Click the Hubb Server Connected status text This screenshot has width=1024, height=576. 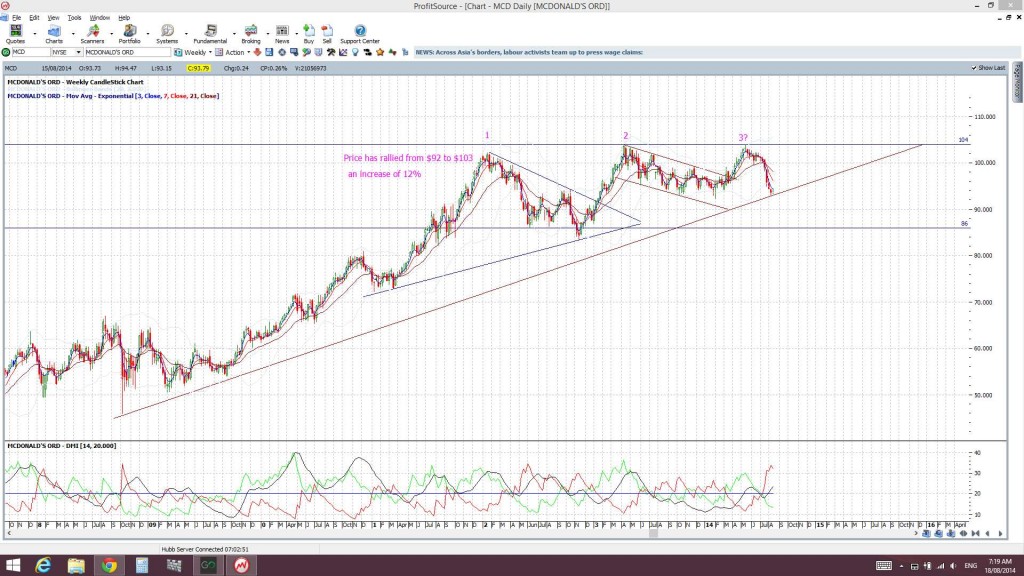pyautogui.click(x=204, y=549)
